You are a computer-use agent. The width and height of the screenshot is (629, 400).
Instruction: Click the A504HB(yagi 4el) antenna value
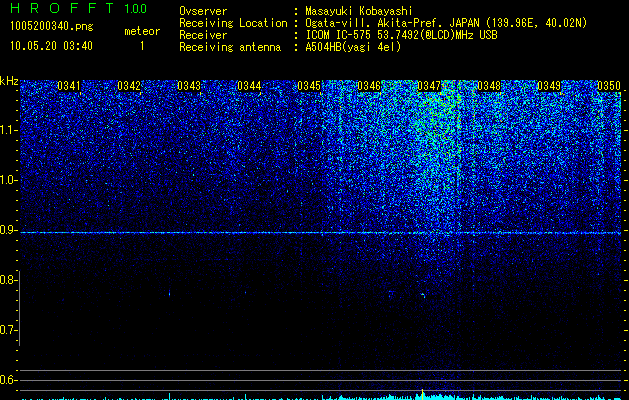(353, 47)
